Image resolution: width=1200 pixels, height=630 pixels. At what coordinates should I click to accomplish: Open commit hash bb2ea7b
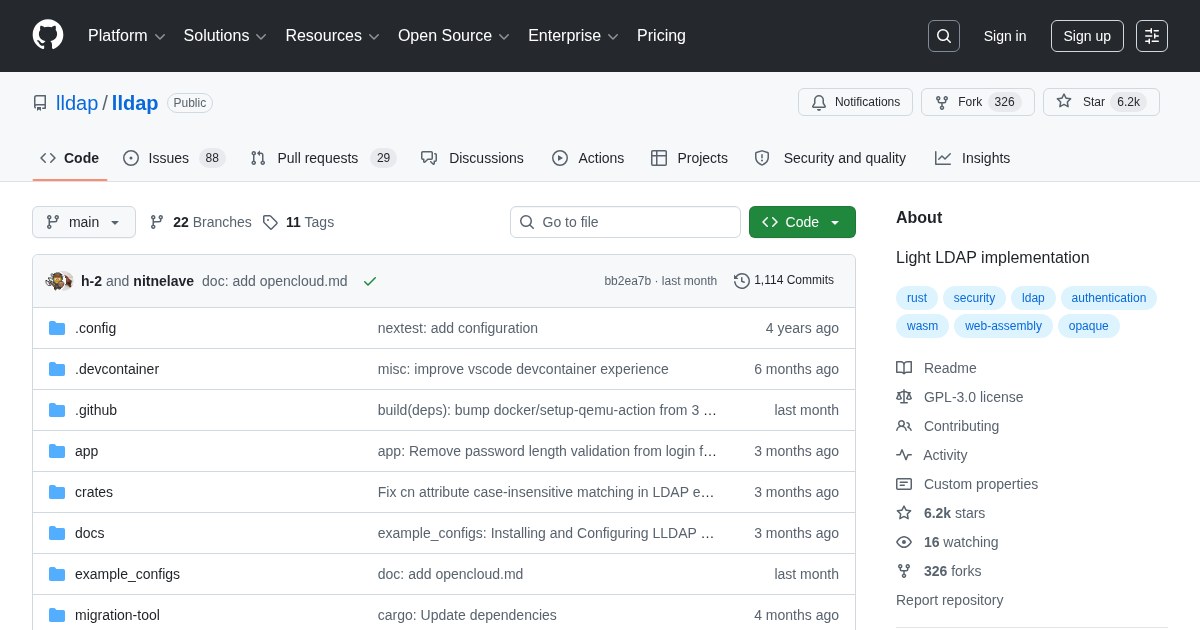[627, 281]
